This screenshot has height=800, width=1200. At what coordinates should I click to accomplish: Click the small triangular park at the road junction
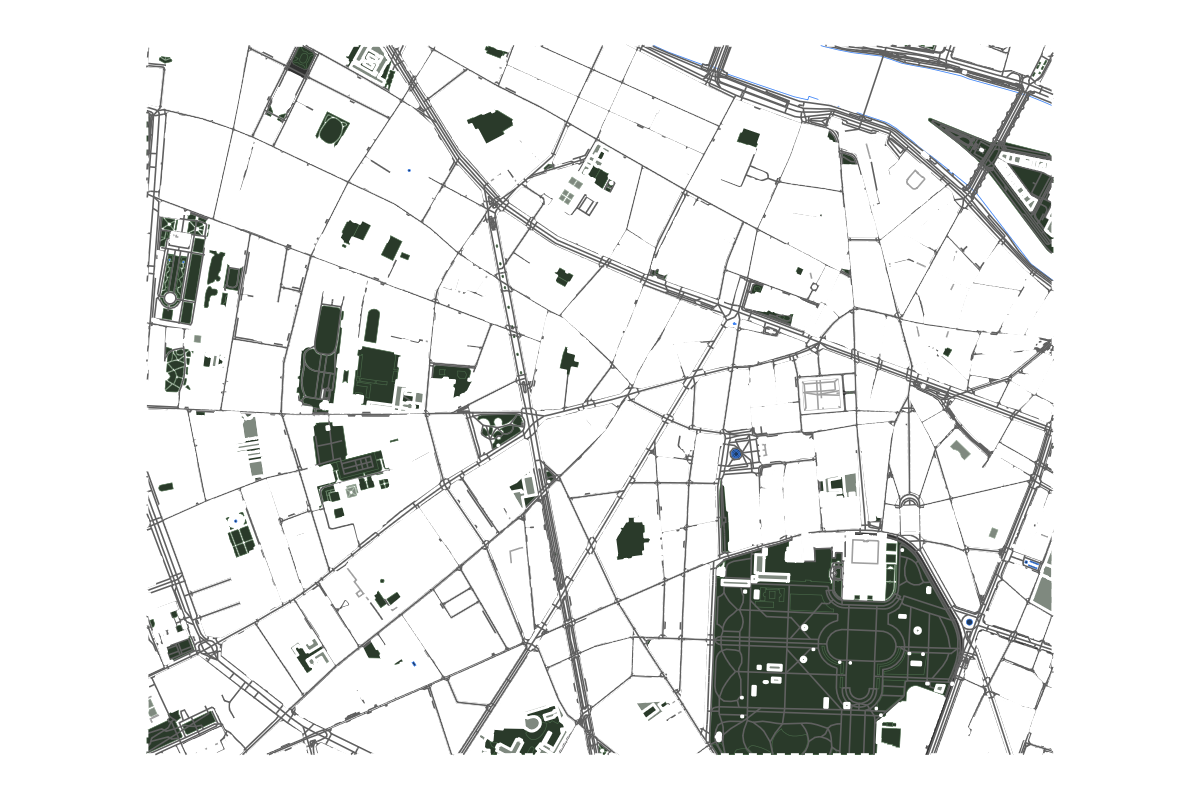(500, 430)
